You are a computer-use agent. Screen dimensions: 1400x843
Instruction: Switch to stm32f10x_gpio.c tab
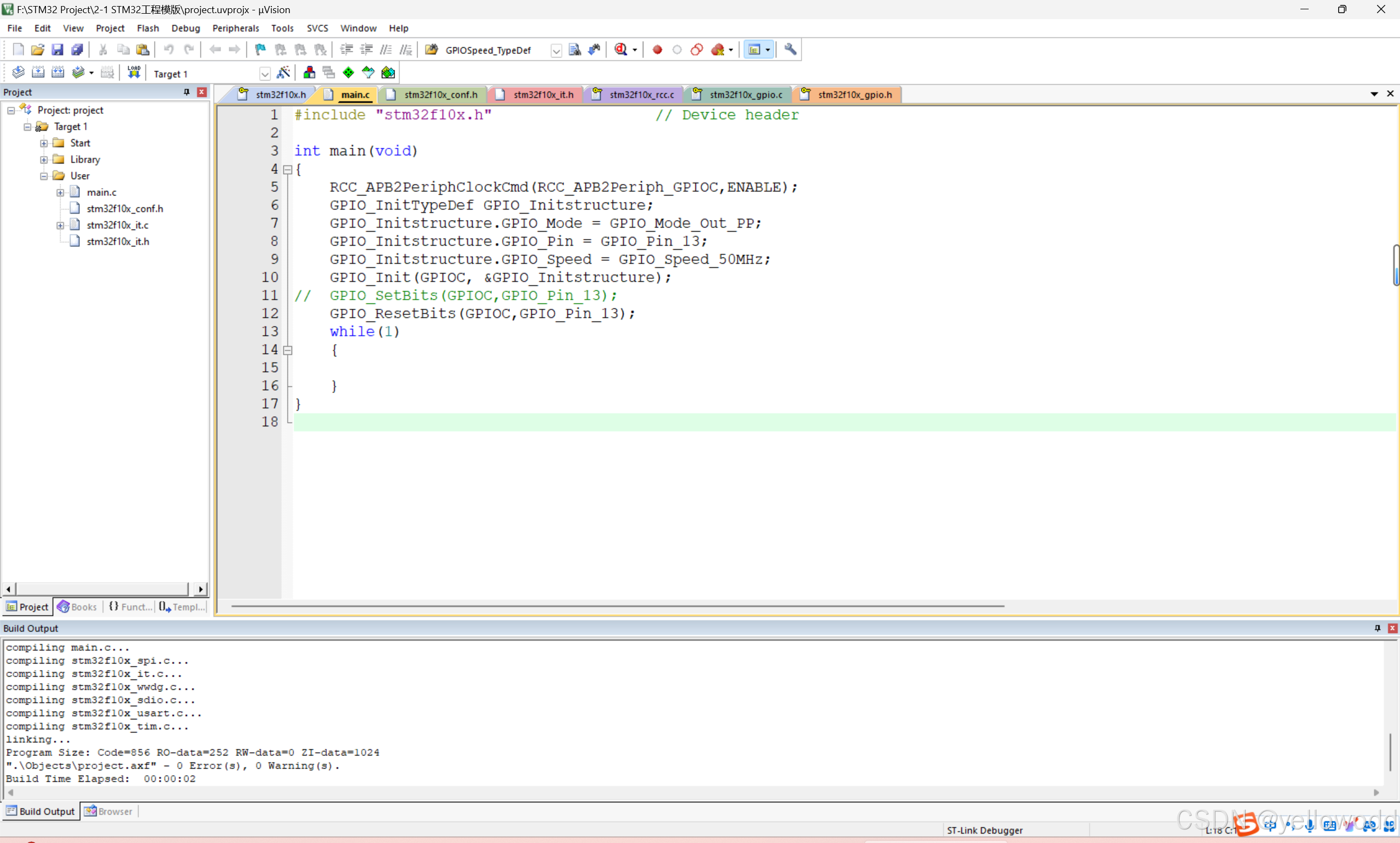pos(746,95)
